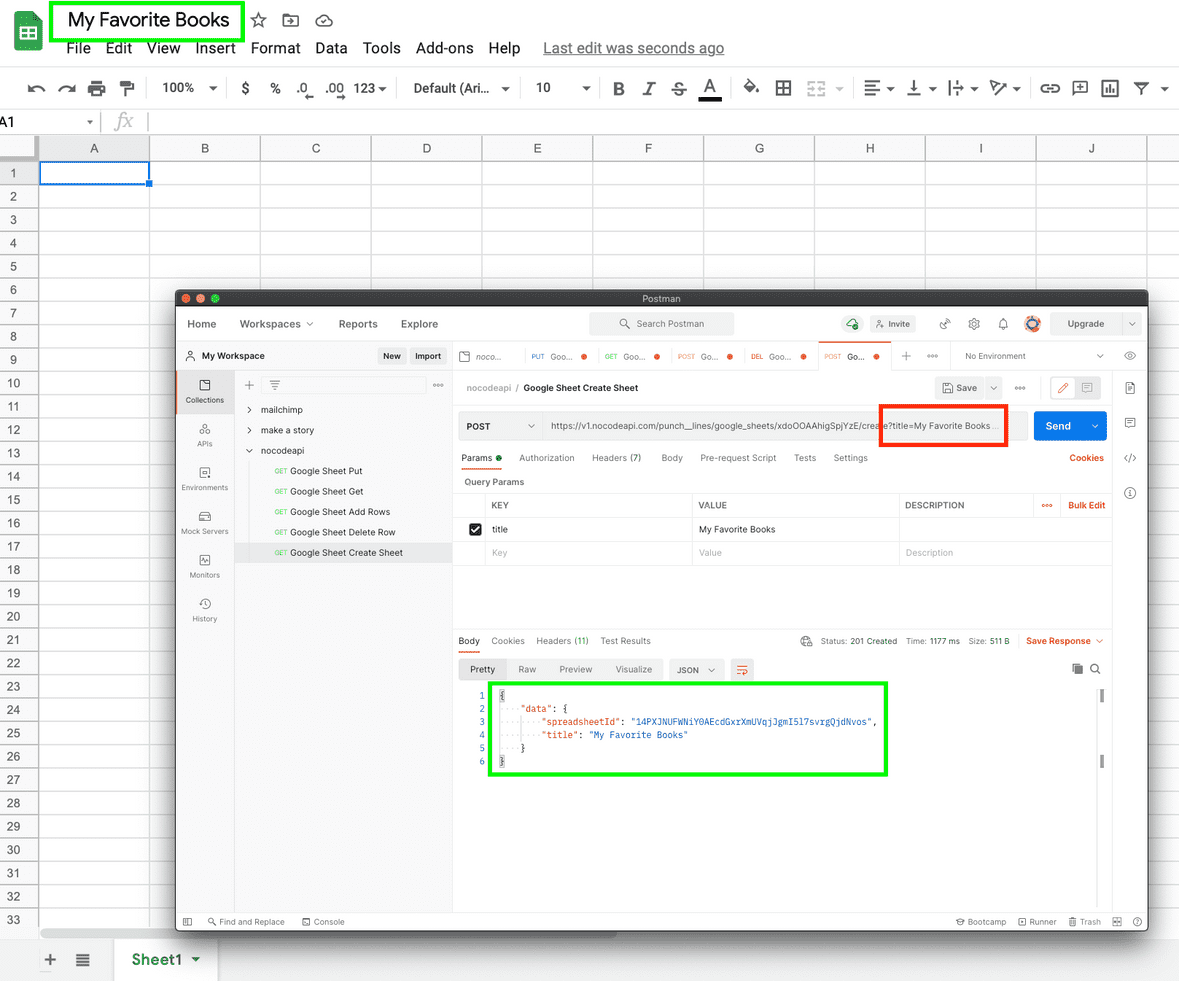Open version history via Last edit link
This screenshot has height=981, width=1179.
click(x=633, y=47)
